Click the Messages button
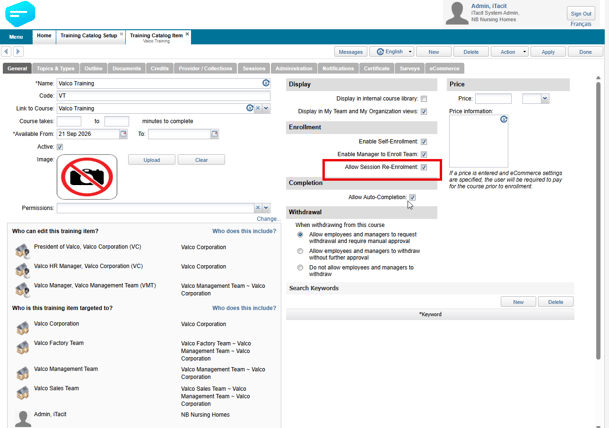This screenshot has height=428, width=609. (x=351, y=52)
